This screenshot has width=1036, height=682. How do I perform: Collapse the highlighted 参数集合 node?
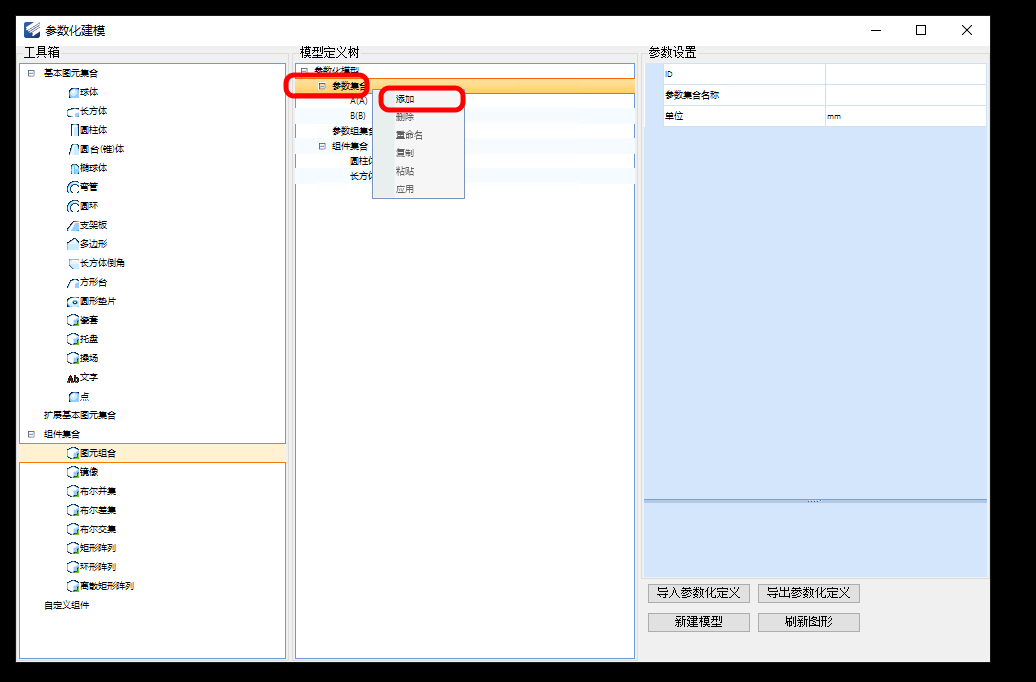322,86
